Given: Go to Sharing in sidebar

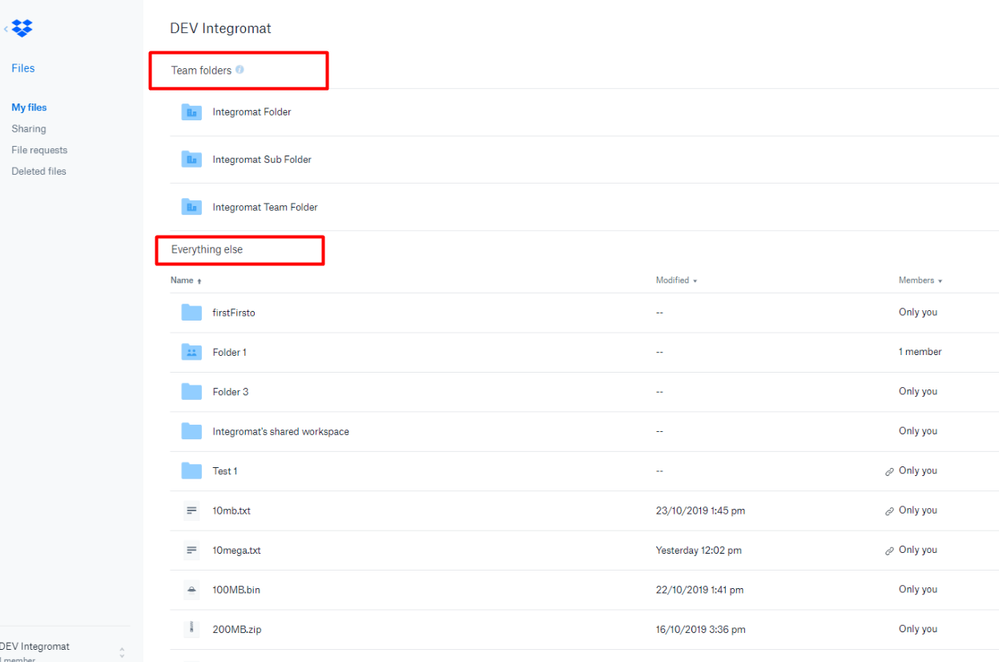Looking at the screenshot, I should (29, 129).
